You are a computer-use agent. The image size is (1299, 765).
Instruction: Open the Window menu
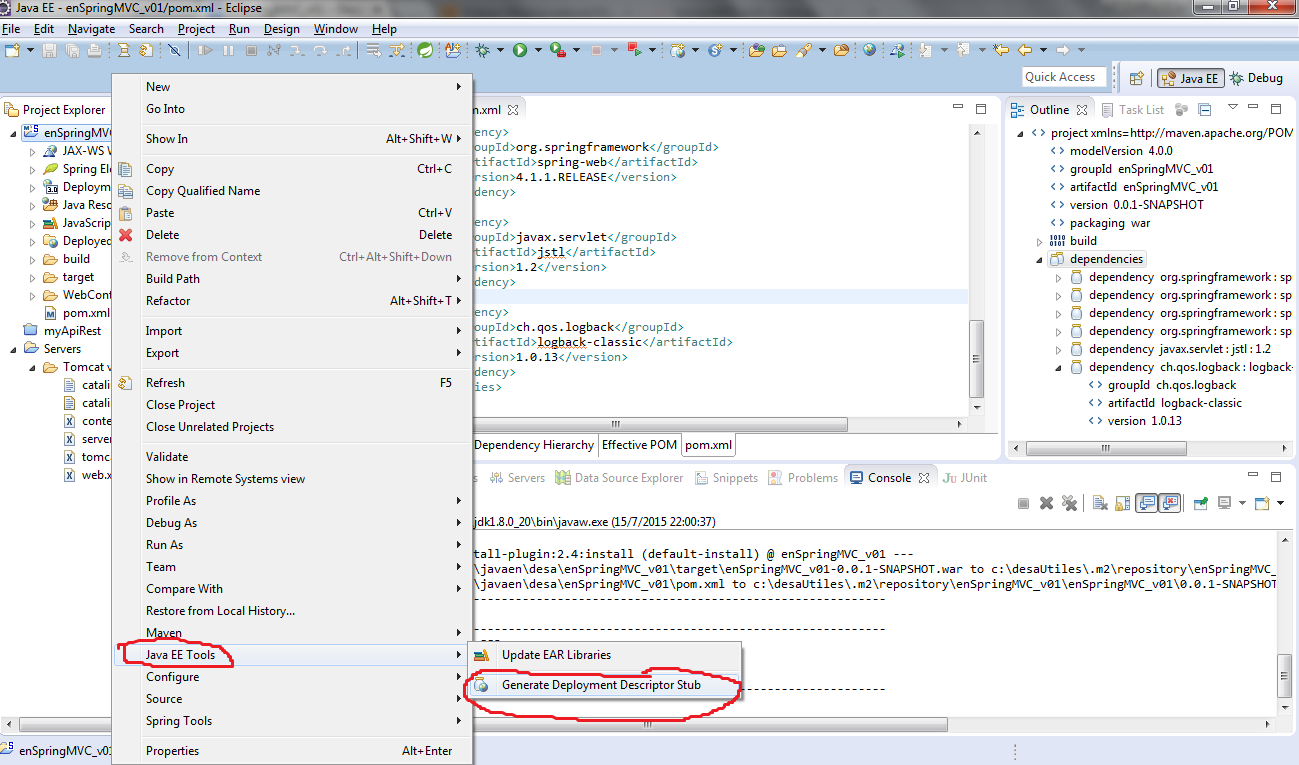[335, 29]
